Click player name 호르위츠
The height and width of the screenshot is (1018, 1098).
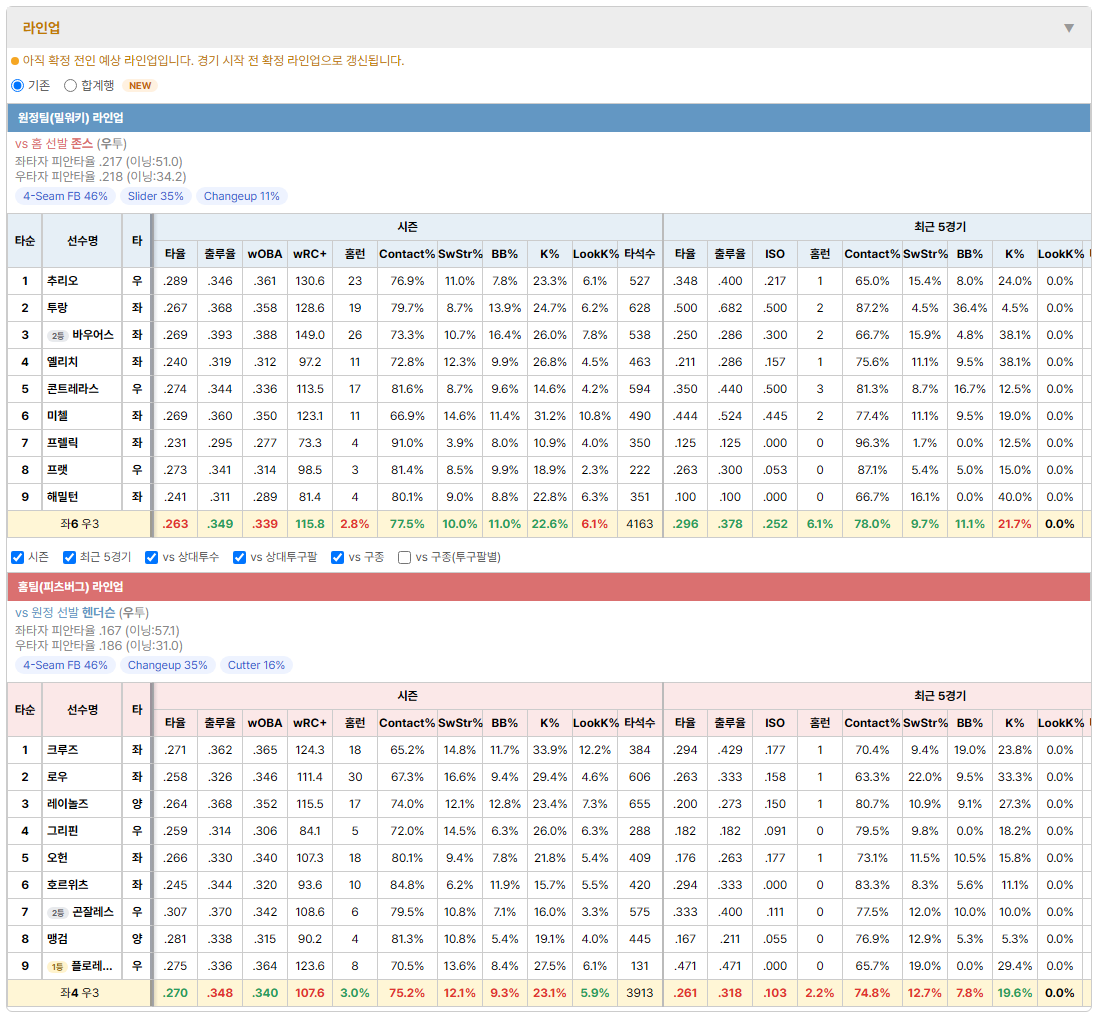[x=68, y=885]
